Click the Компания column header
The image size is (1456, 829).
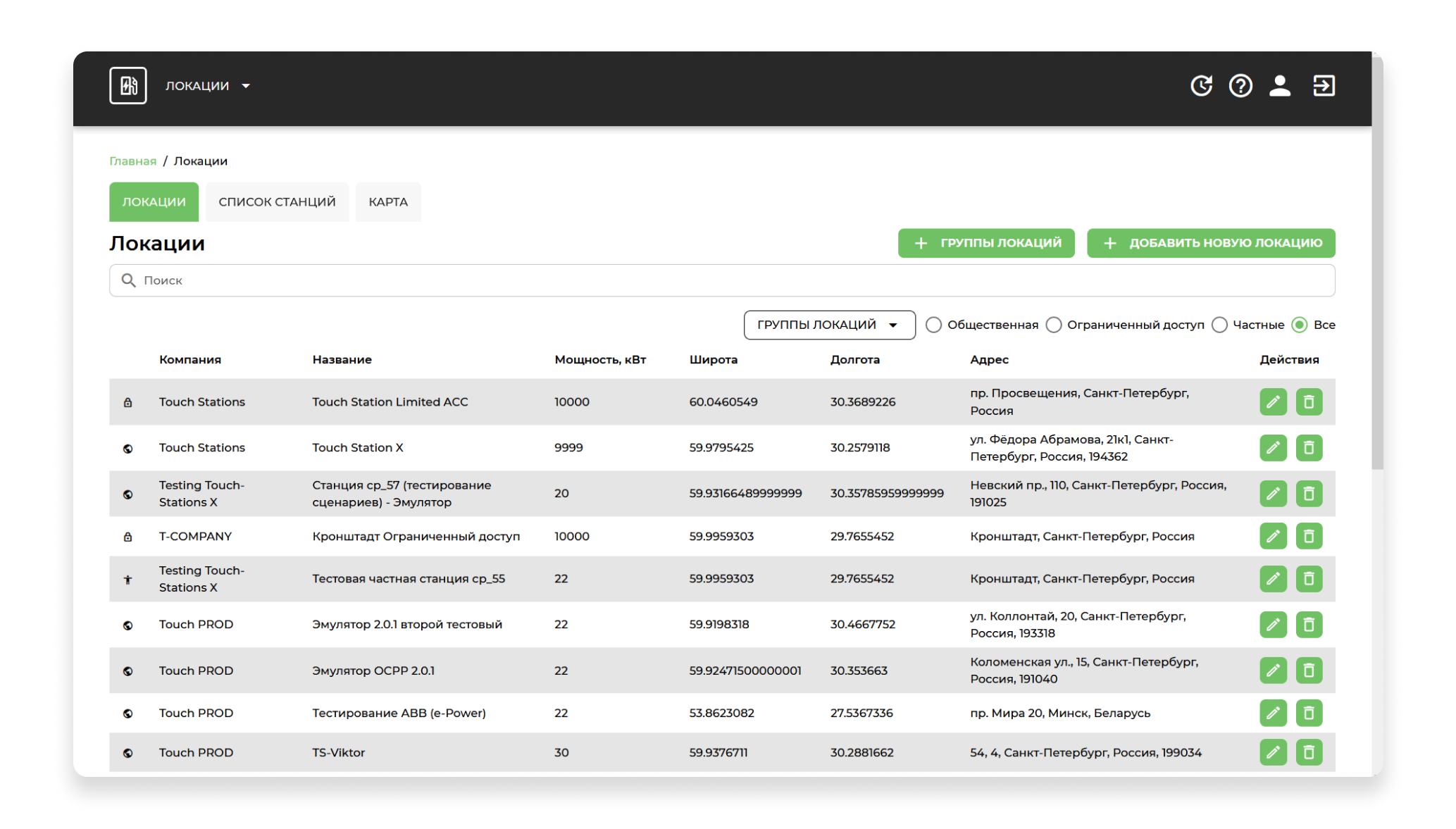(x=190, y=360)
